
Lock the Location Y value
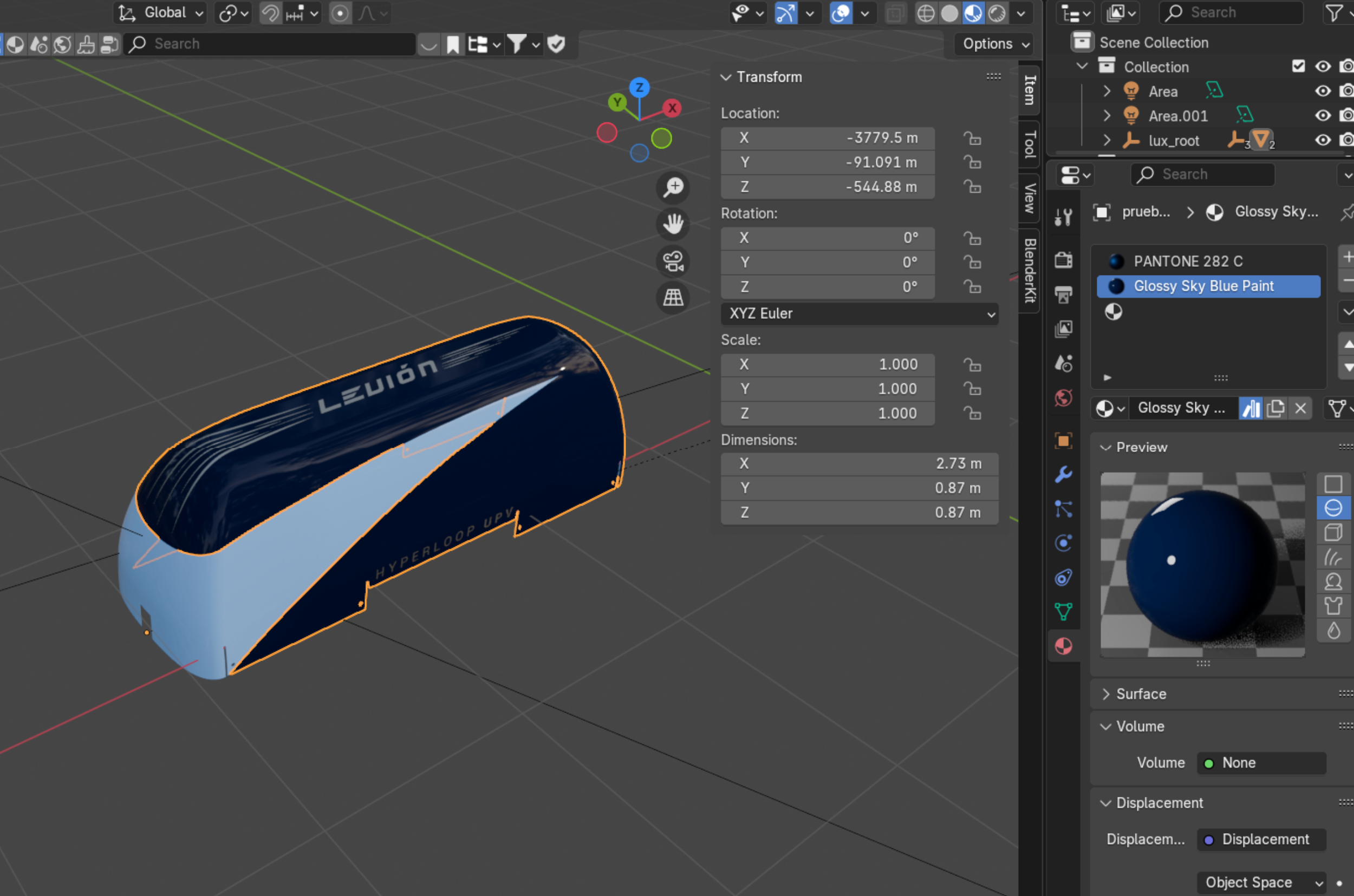972,163
